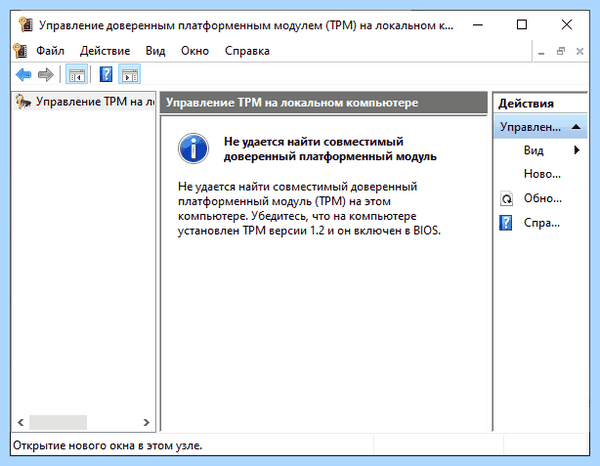
Task: Click the Действия panel heading
Action: click(x=526, y=104)
